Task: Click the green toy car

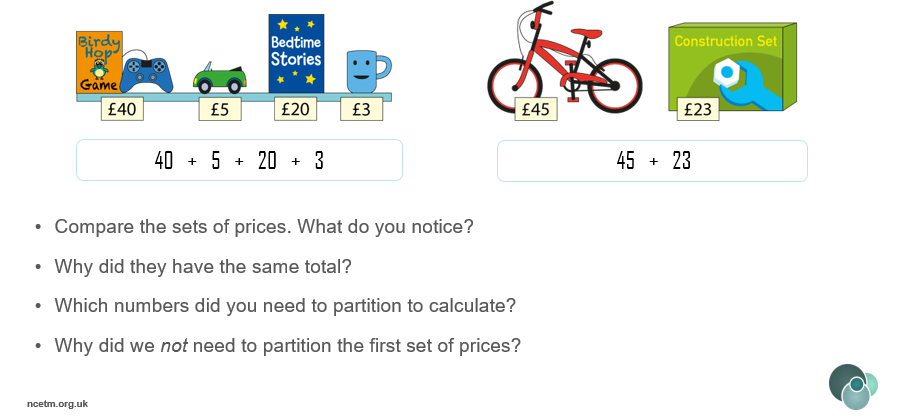Action: tap(220, 78)
